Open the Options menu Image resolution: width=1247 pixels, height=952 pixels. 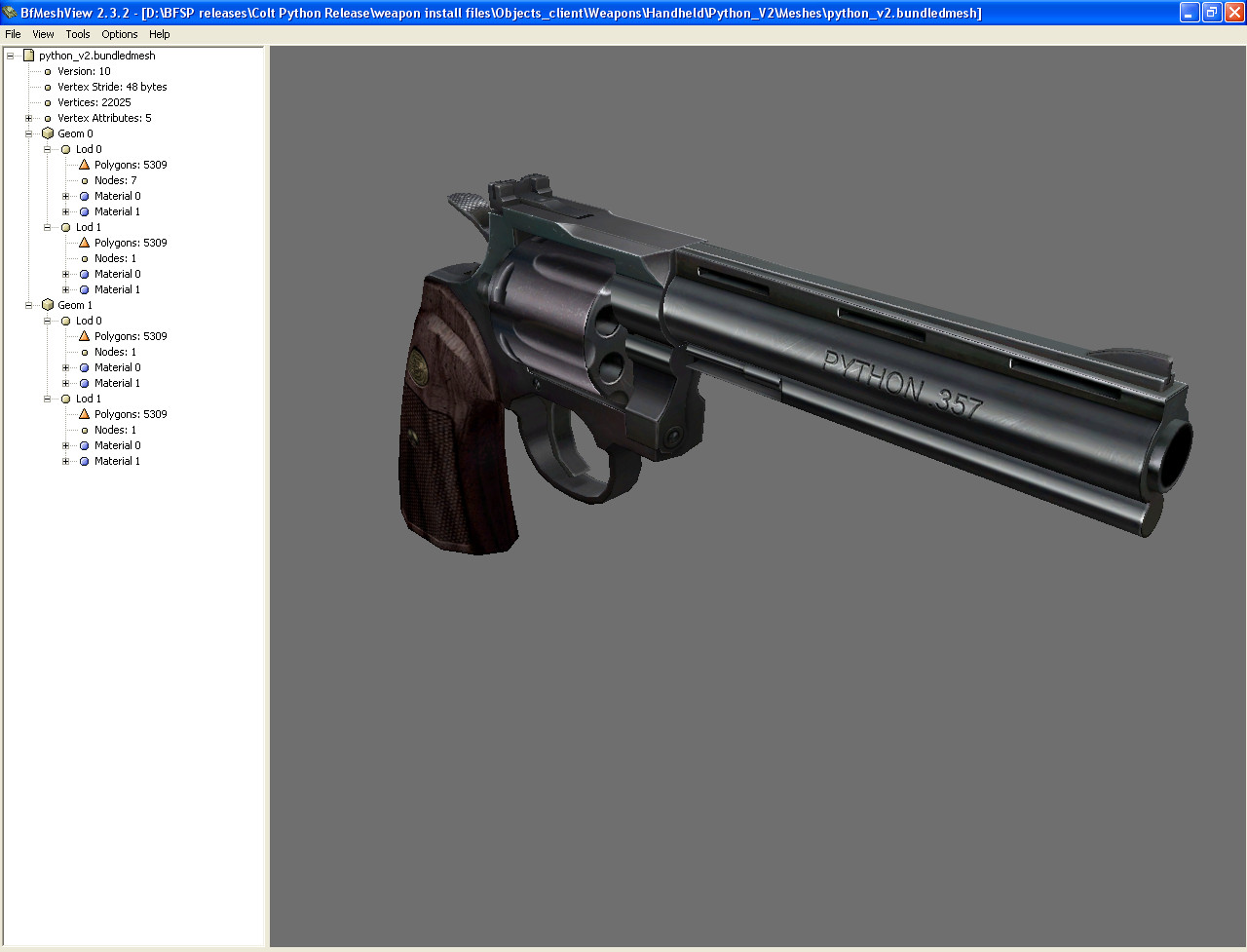[x=119, y=34]
